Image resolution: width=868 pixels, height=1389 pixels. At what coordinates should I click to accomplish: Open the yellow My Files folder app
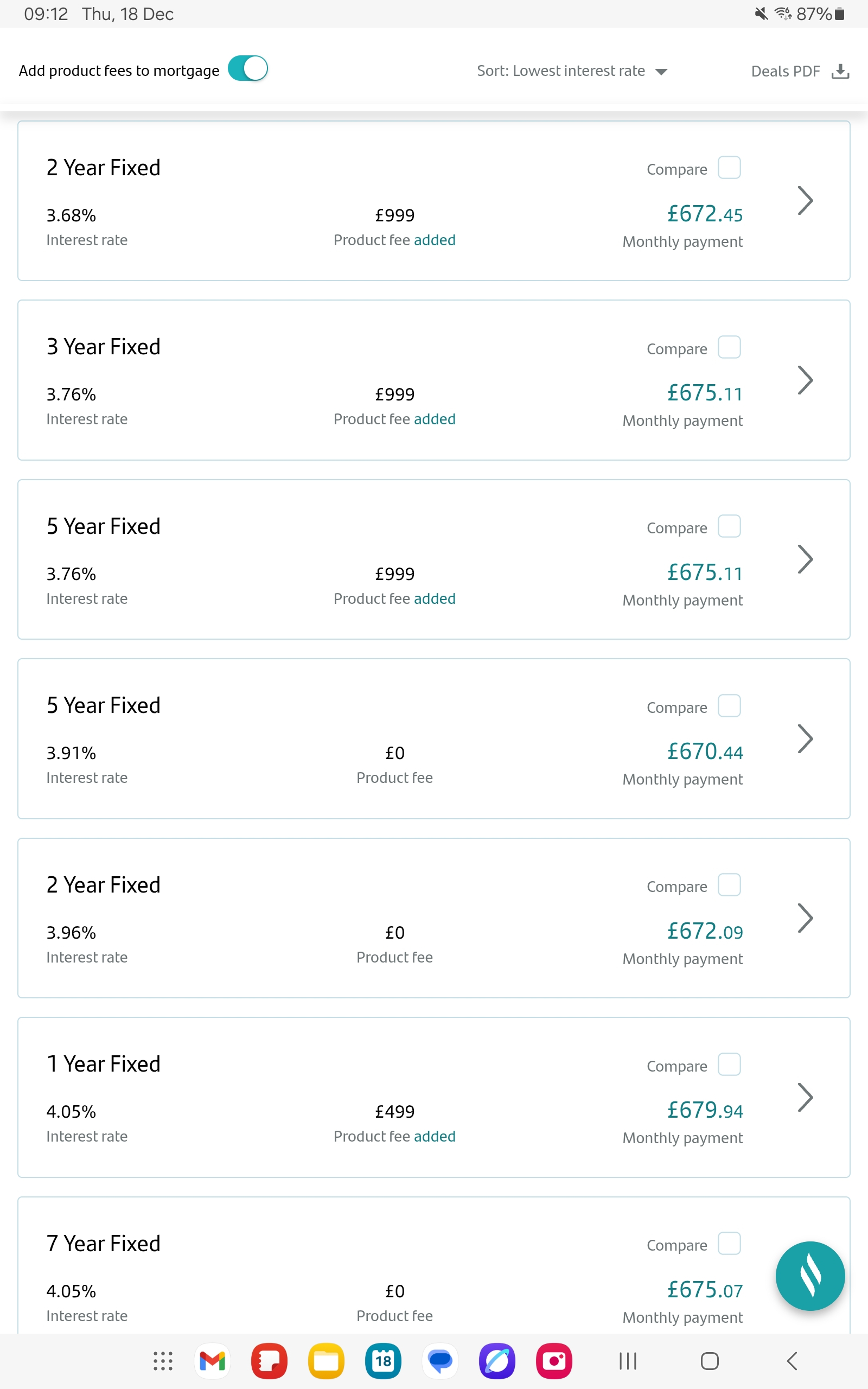326,1360
